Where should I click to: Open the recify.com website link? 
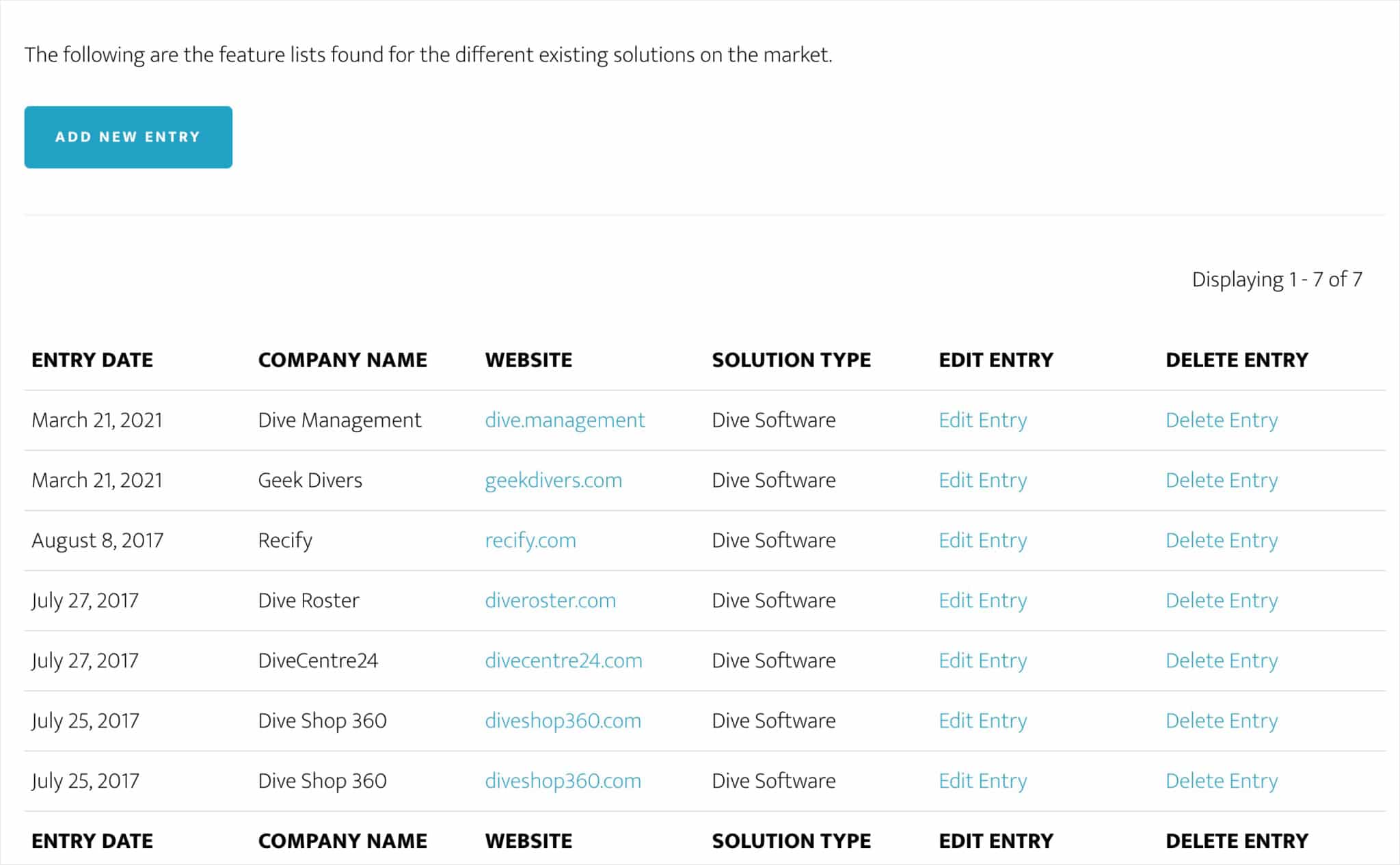click(x=530, y=540)
